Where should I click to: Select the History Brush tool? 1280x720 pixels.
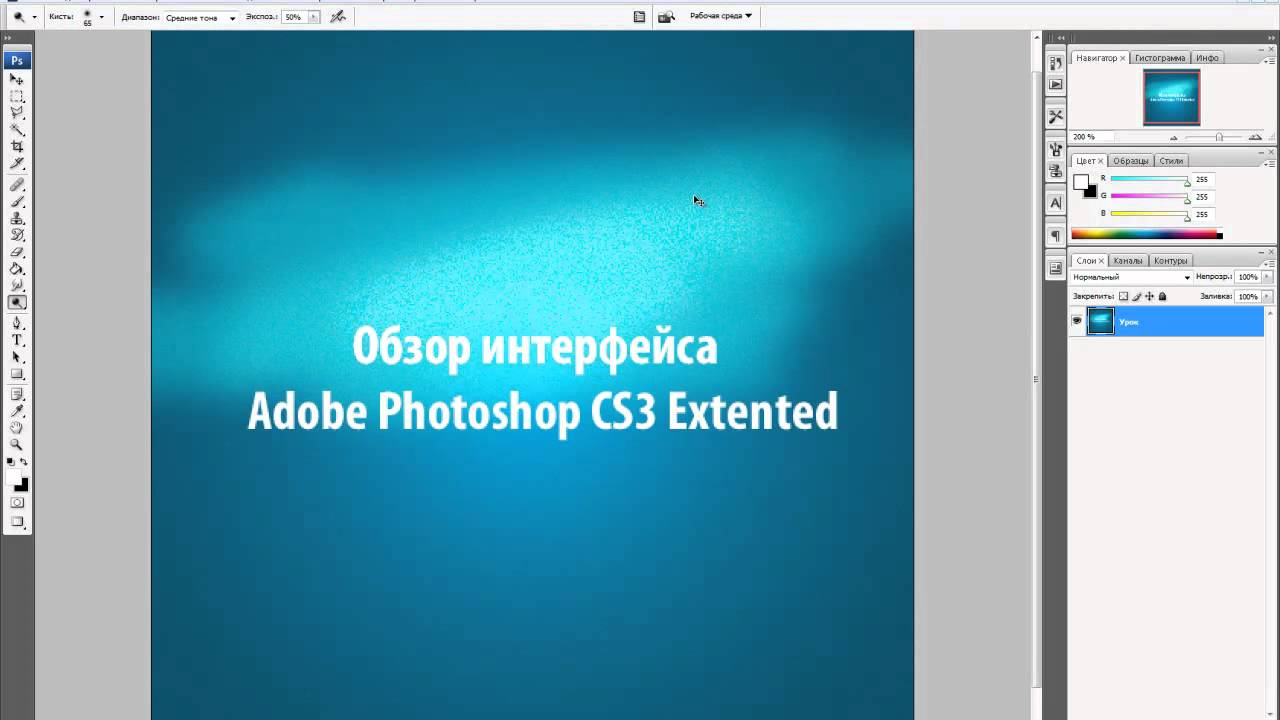17,235
